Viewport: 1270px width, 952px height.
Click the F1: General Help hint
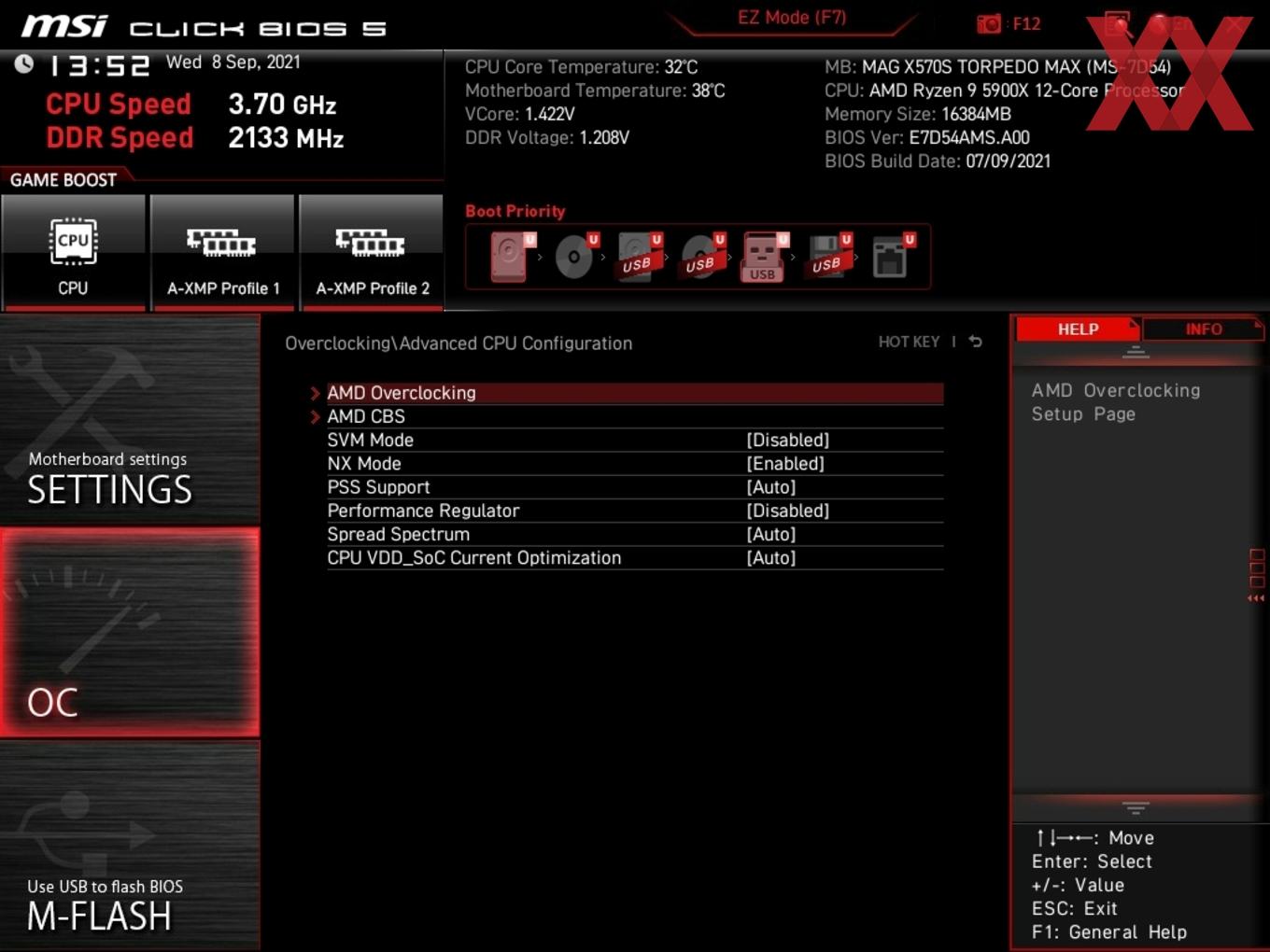(1109, 931)
